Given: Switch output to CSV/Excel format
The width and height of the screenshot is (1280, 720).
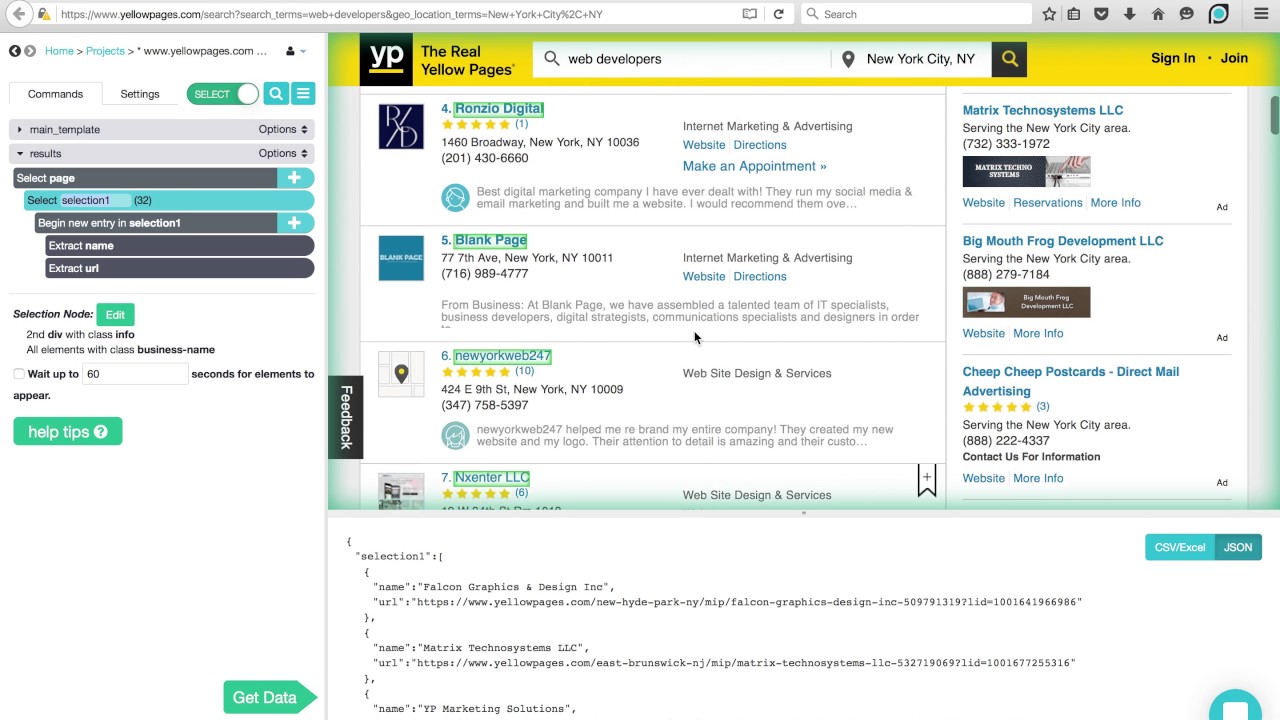Looking at the screenshot, I should [1180, 547].
